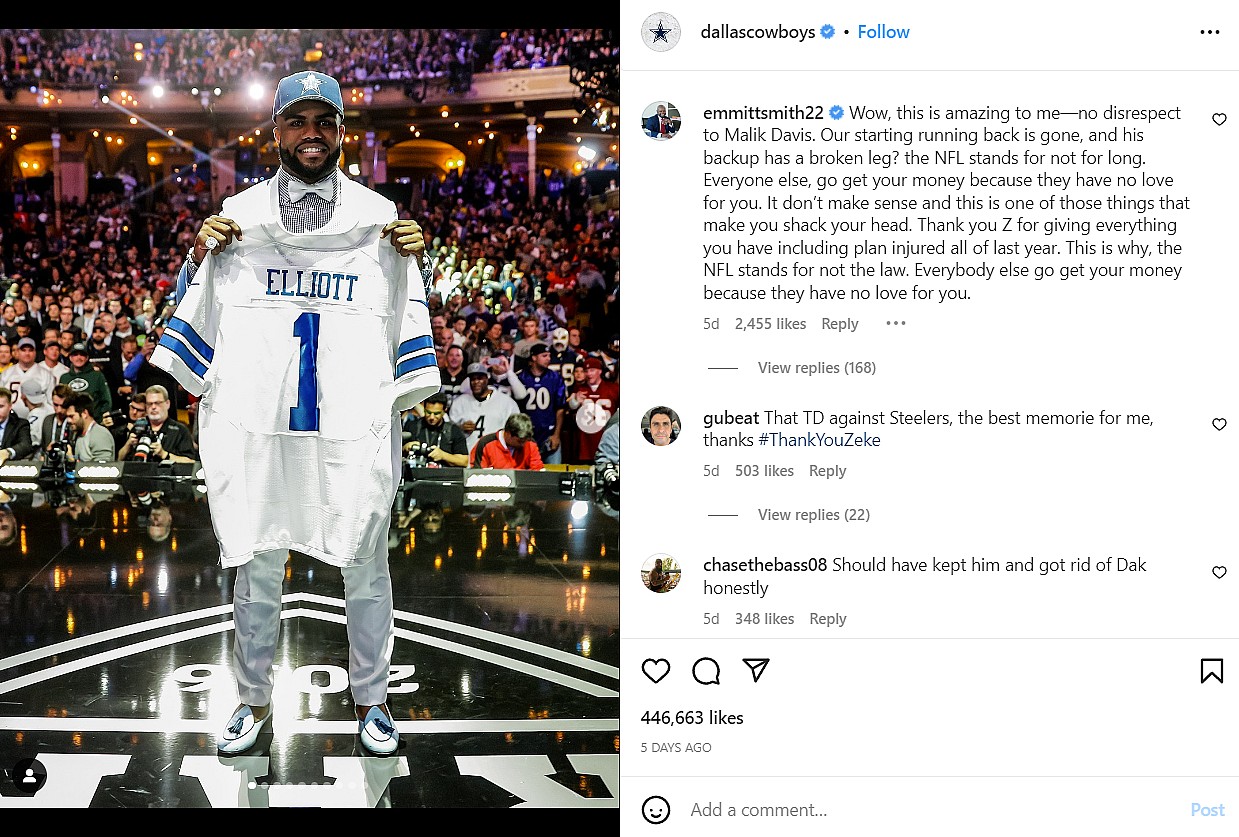Like emmittsmith22's comment with heart
Screen dimensions: 1239x837
click(1219, 119)
